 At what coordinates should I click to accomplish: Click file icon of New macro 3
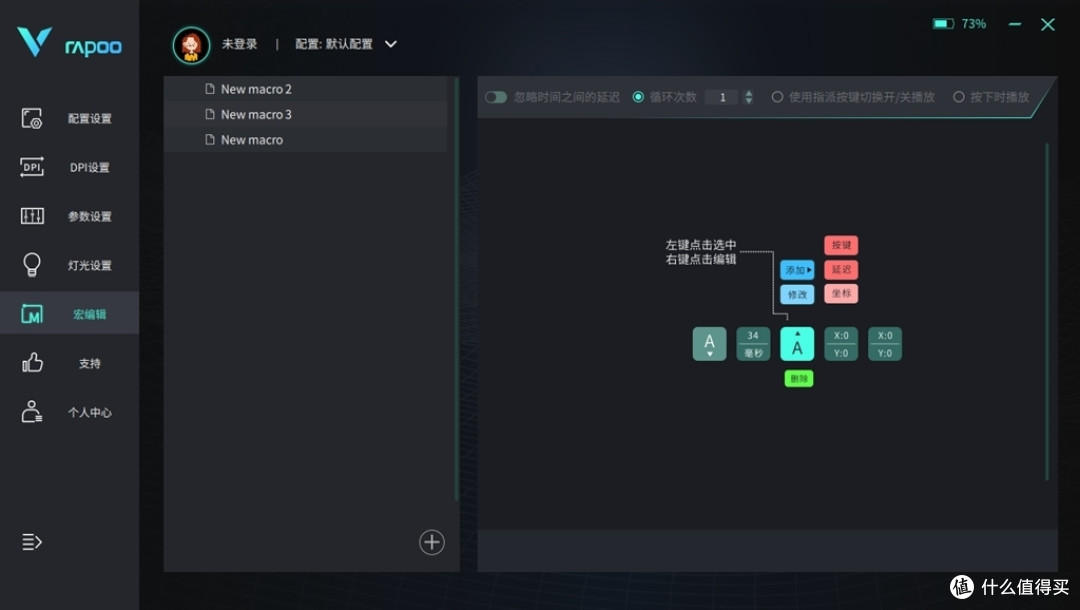pos(210,114)
